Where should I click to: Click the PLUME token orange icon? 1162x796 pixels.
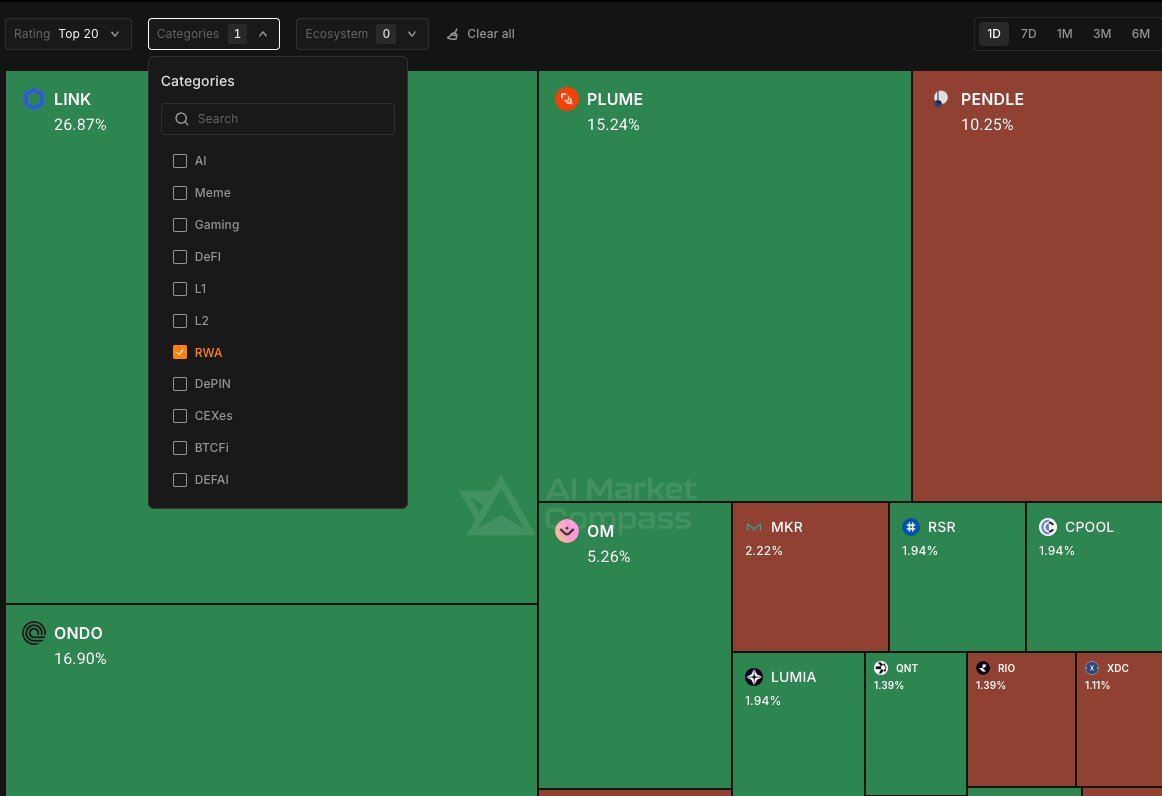[567, 99]
